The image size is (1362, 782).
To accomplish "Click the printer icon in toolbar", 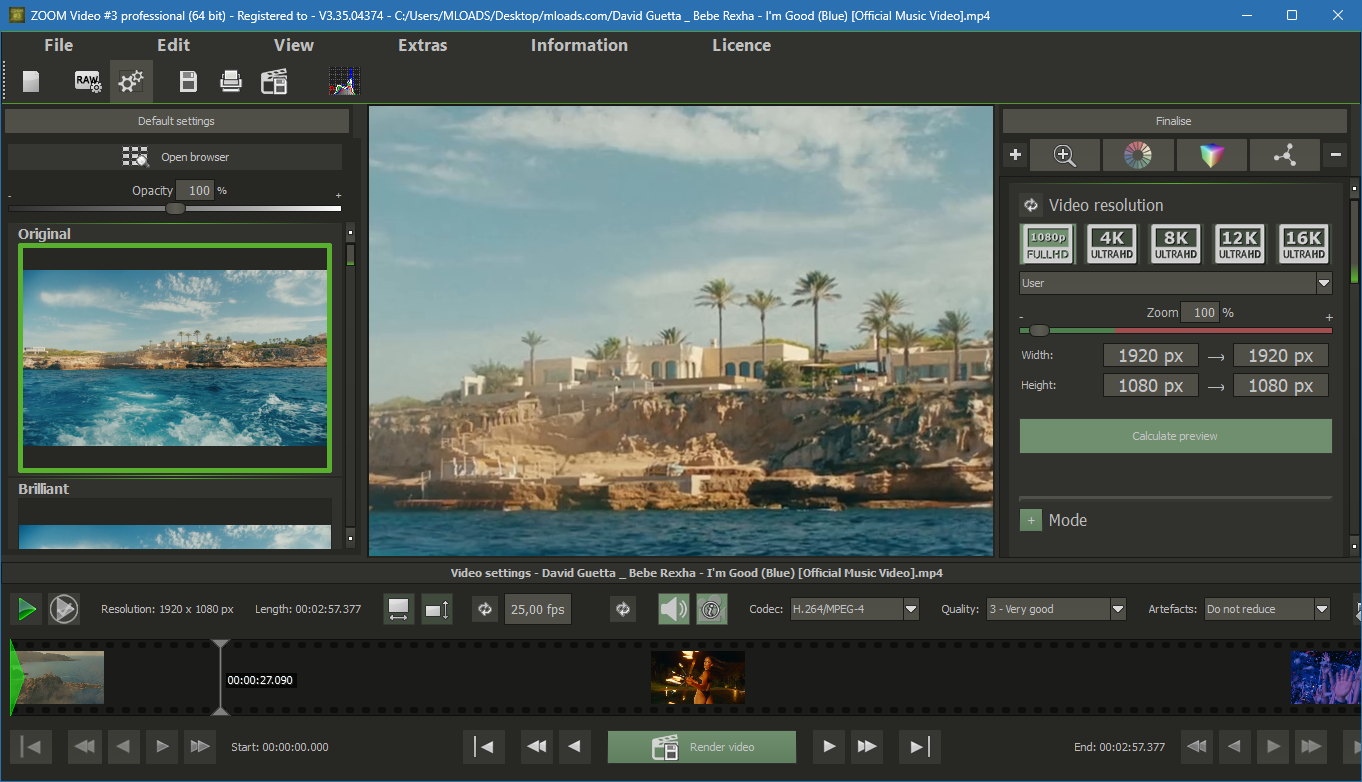I will (231, 82).
